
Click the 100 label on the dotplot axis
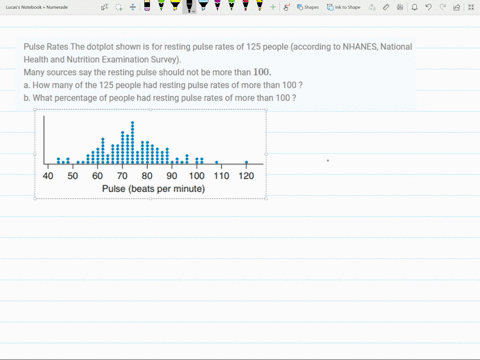coord(197,176)
